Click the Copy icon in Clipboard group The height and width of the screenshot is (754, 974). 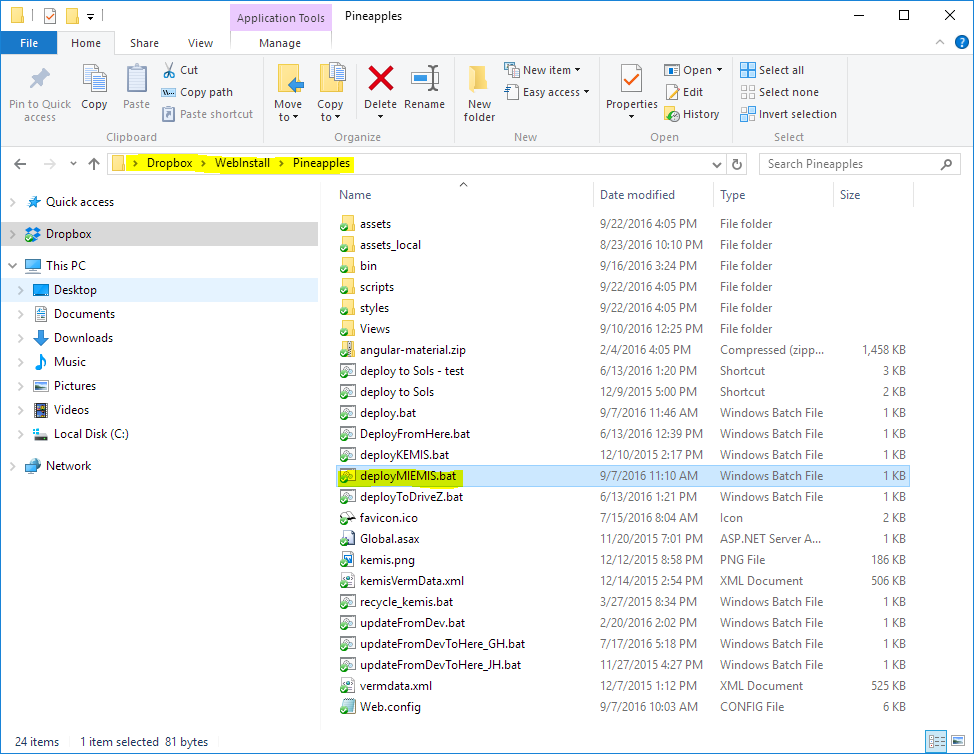tap(94, 80)
